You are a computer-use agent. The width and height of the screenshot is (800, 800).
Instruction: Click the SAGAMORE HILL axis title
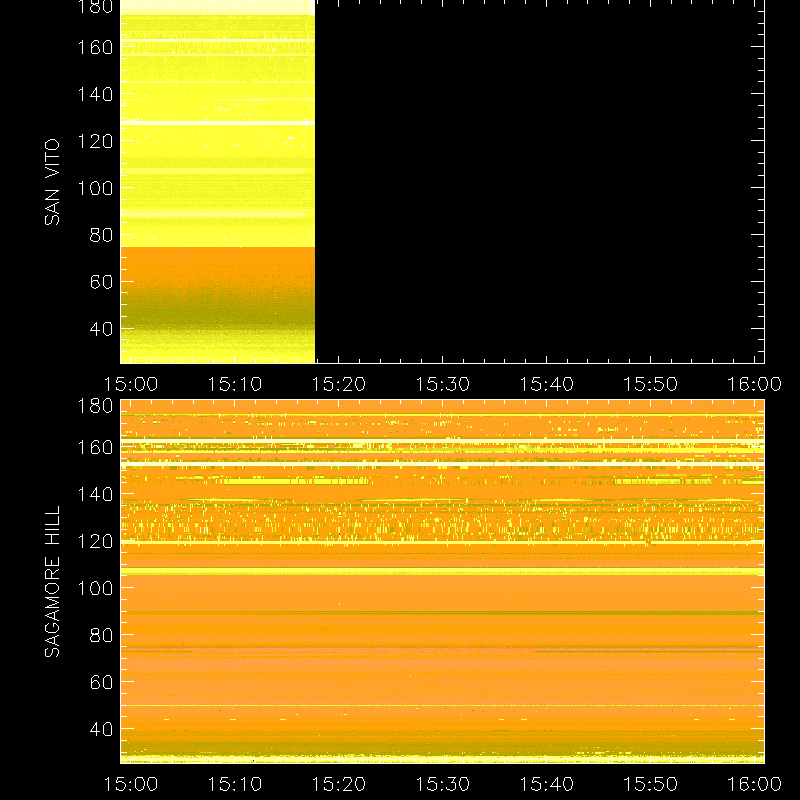(x=52, y=582)
